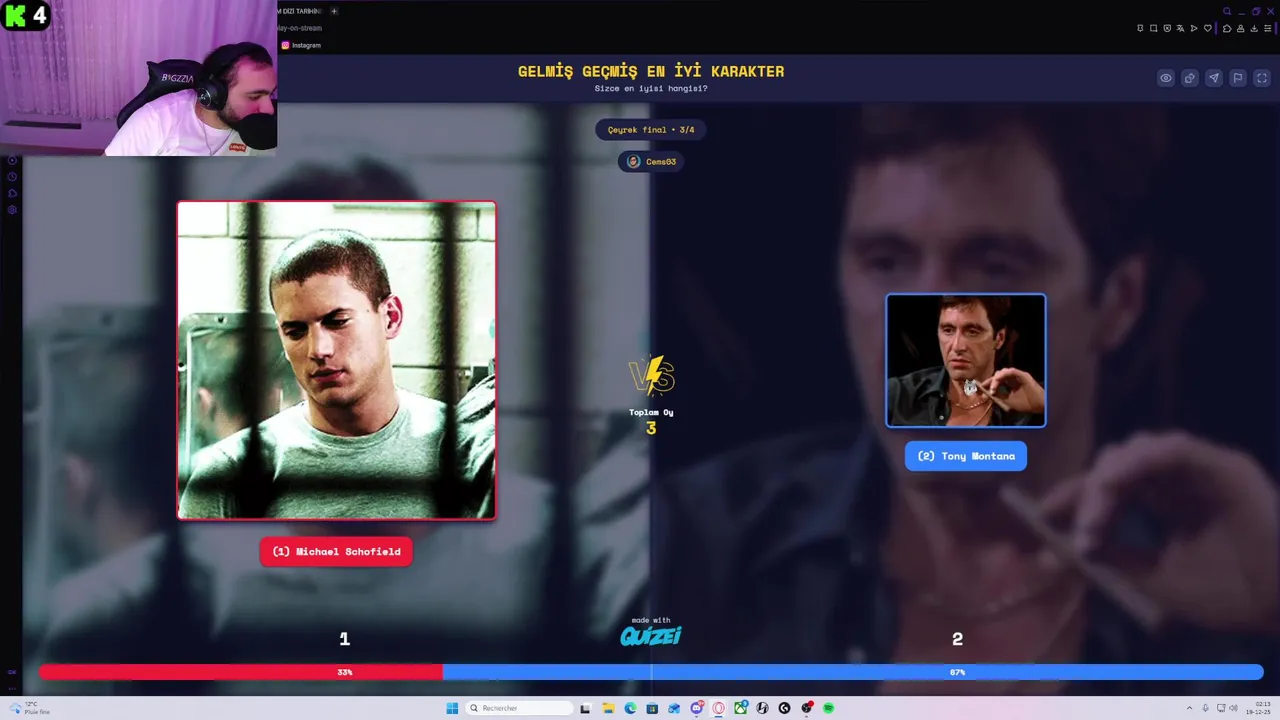Open the sidebar settings gear icon
The width and height of the screenshot is (1280, 720).
pyautogui.click(x=12, y=210)
